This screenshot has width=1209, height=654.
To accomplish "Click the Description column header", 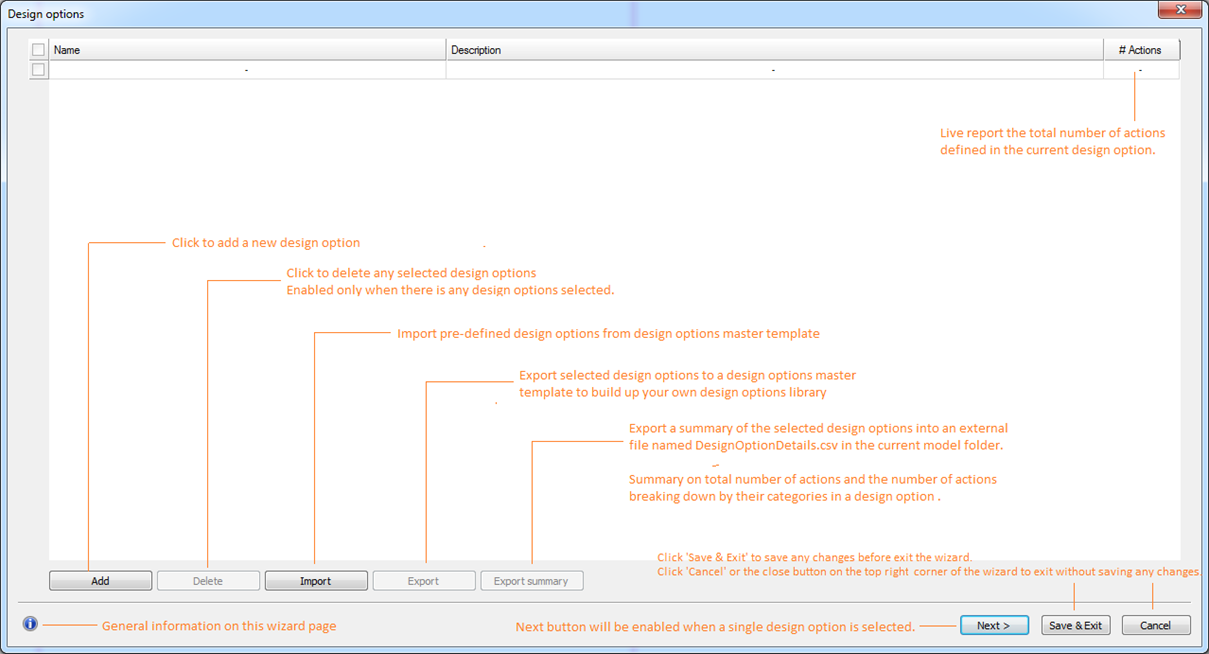I will pyautogui.click(x=774, y=50).
